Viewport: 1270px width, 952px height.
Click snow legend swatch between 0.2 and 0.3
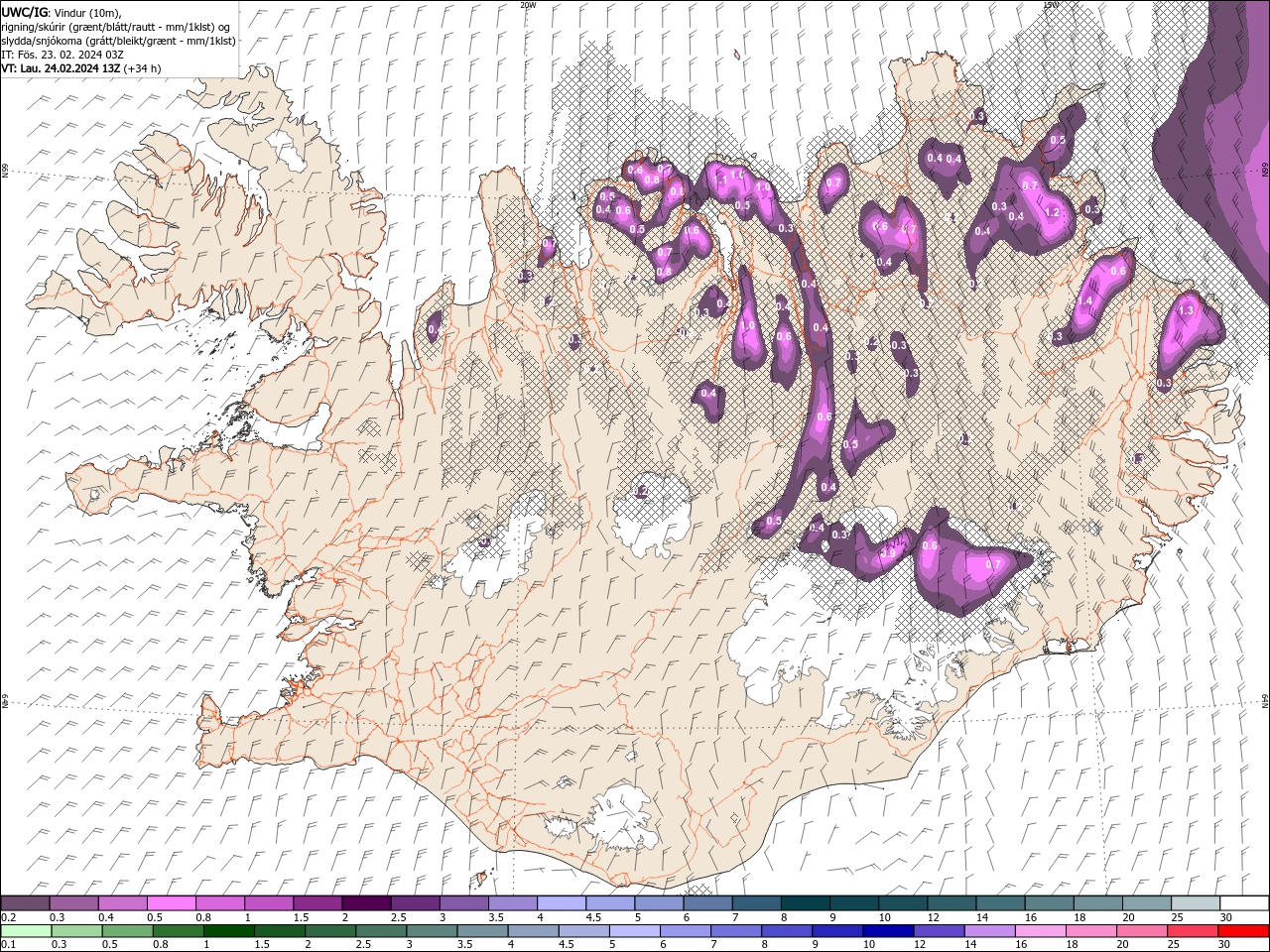25,903
